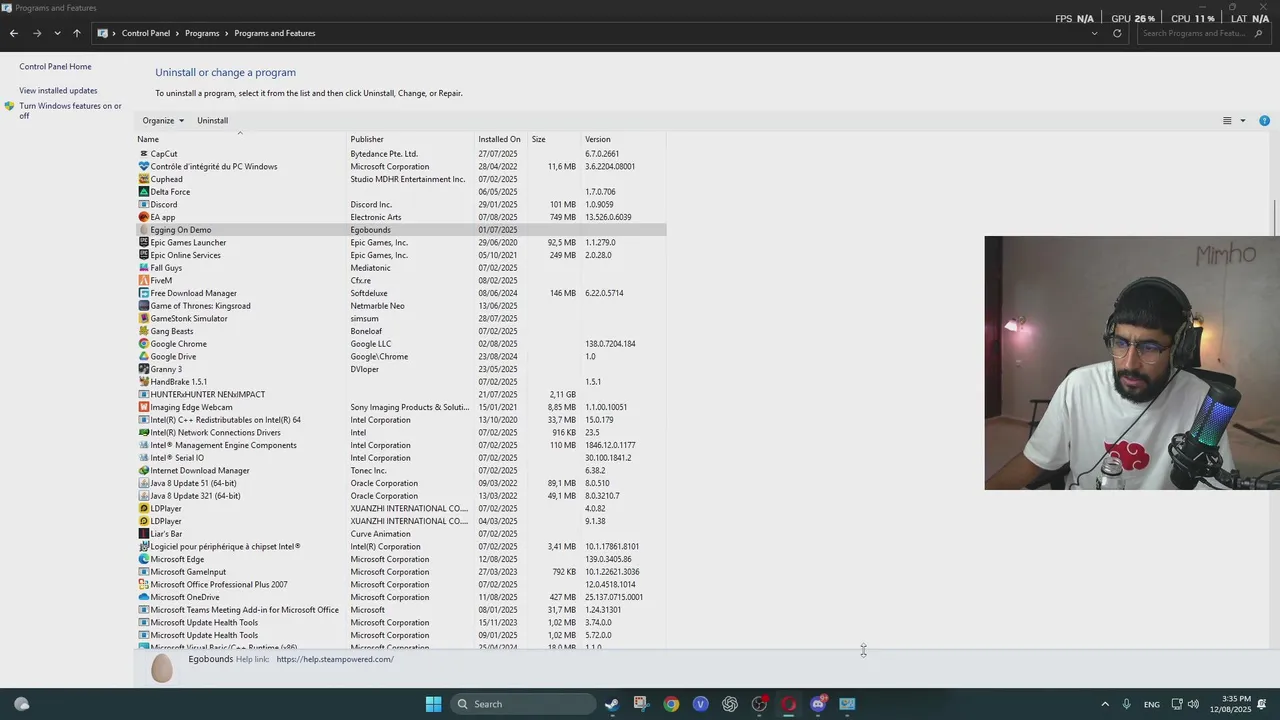The image size is (1280, 720).
Task: Sort by Installed On column header
Action: (x=499, y=139)
